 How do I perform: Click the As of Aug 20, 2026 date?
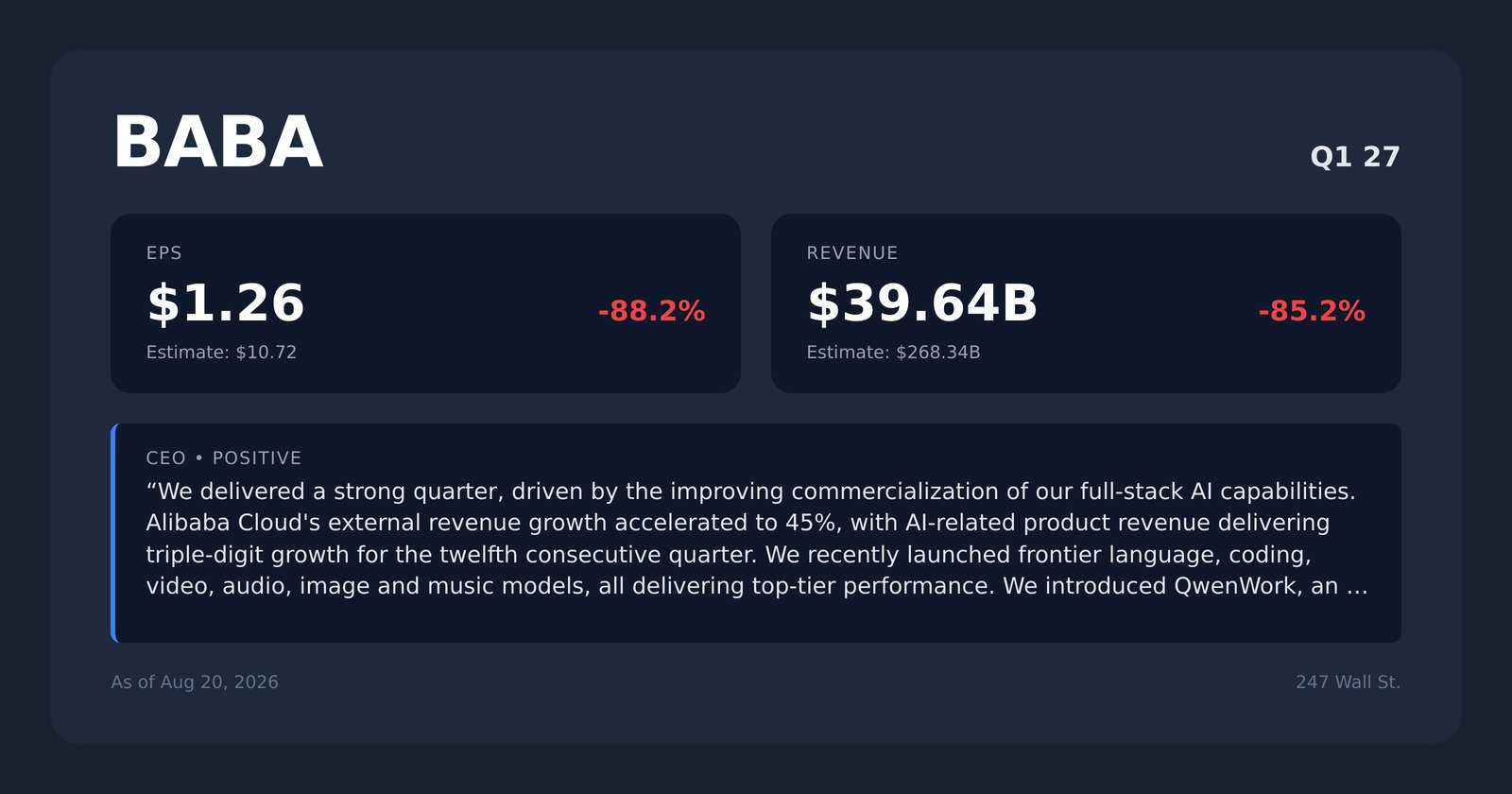pos(195,682)
